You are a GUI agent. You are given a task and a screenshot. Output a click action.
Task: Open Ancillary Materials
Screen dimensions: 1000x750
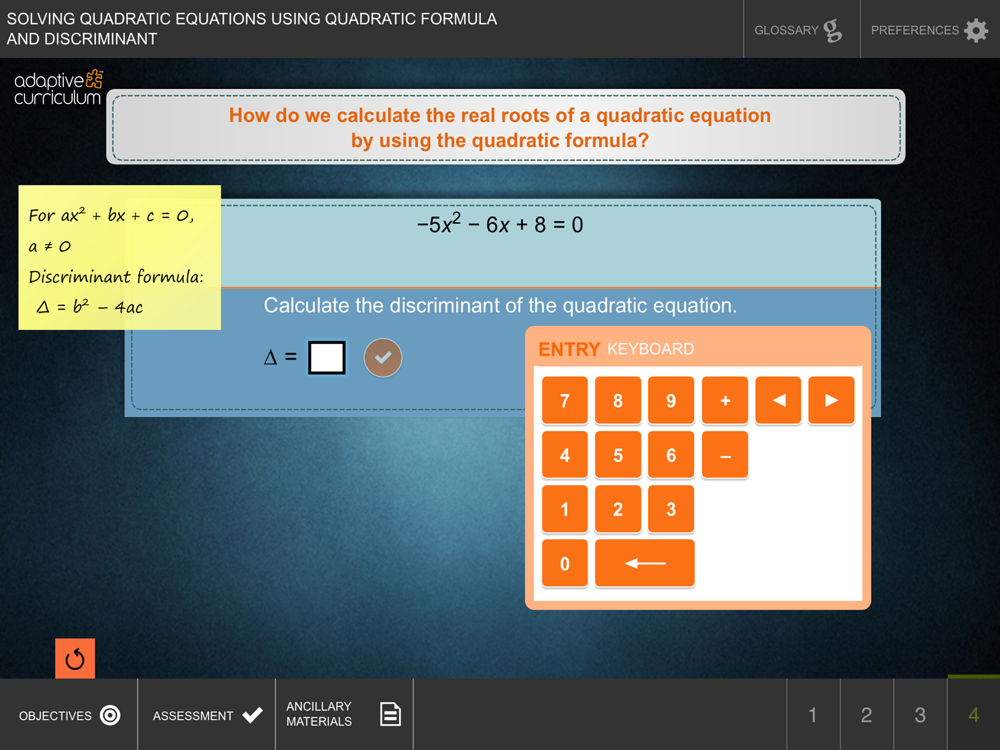(x=344, y=715)
